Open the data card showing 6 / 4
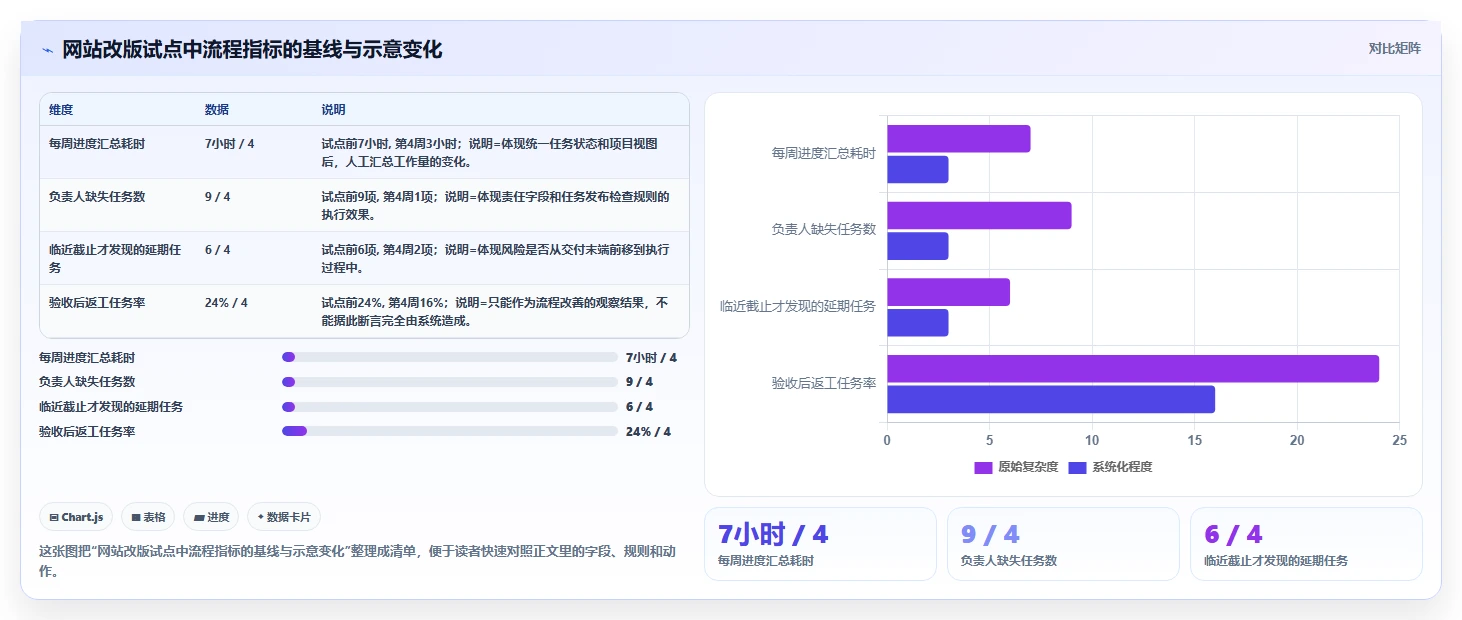The image size is (1462, 620). click(x=1306, y=544)
